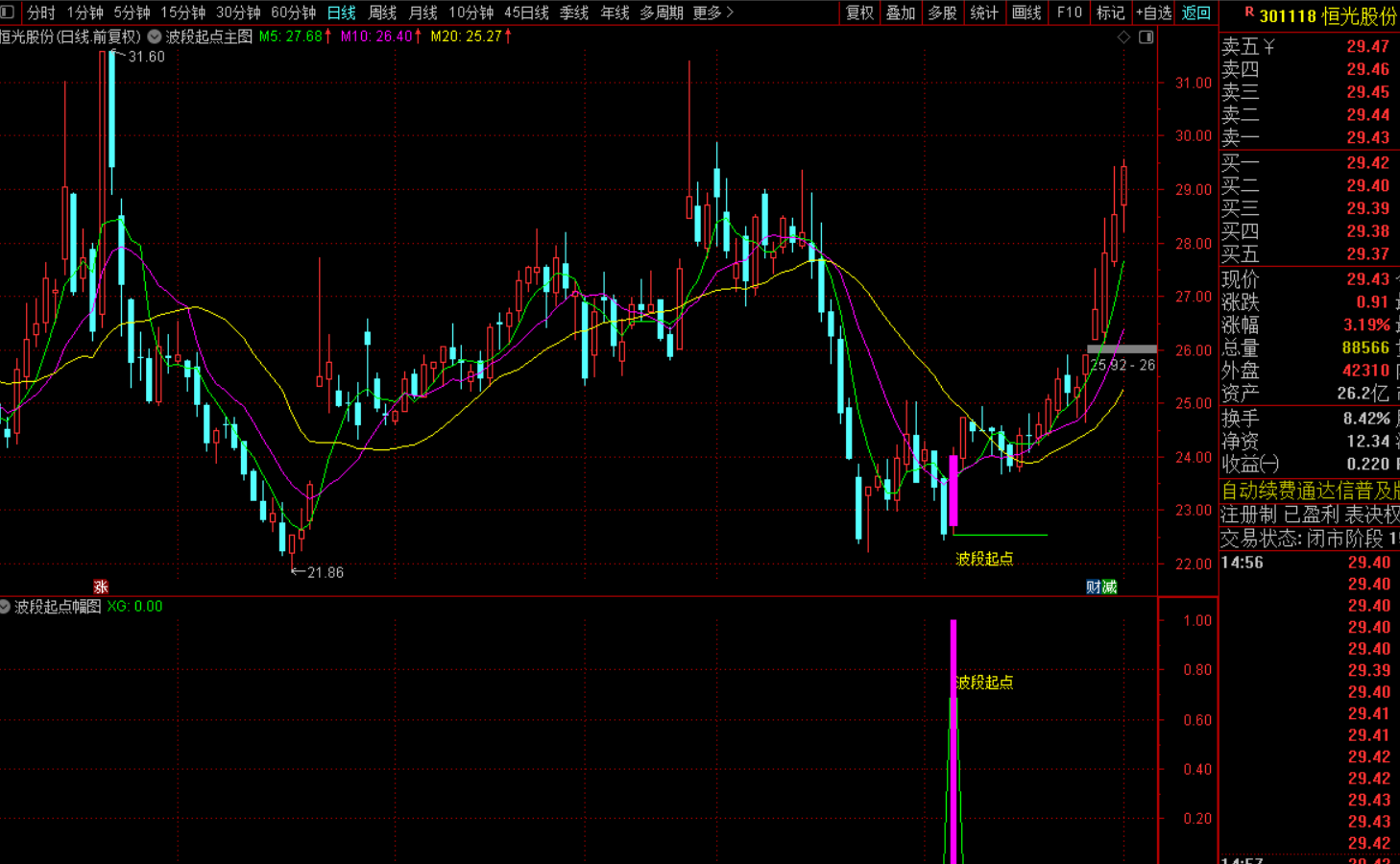Open 波段起点主图 indicator dropdown arrow
Screen dimensions: 1400x864
coord(154,36)
